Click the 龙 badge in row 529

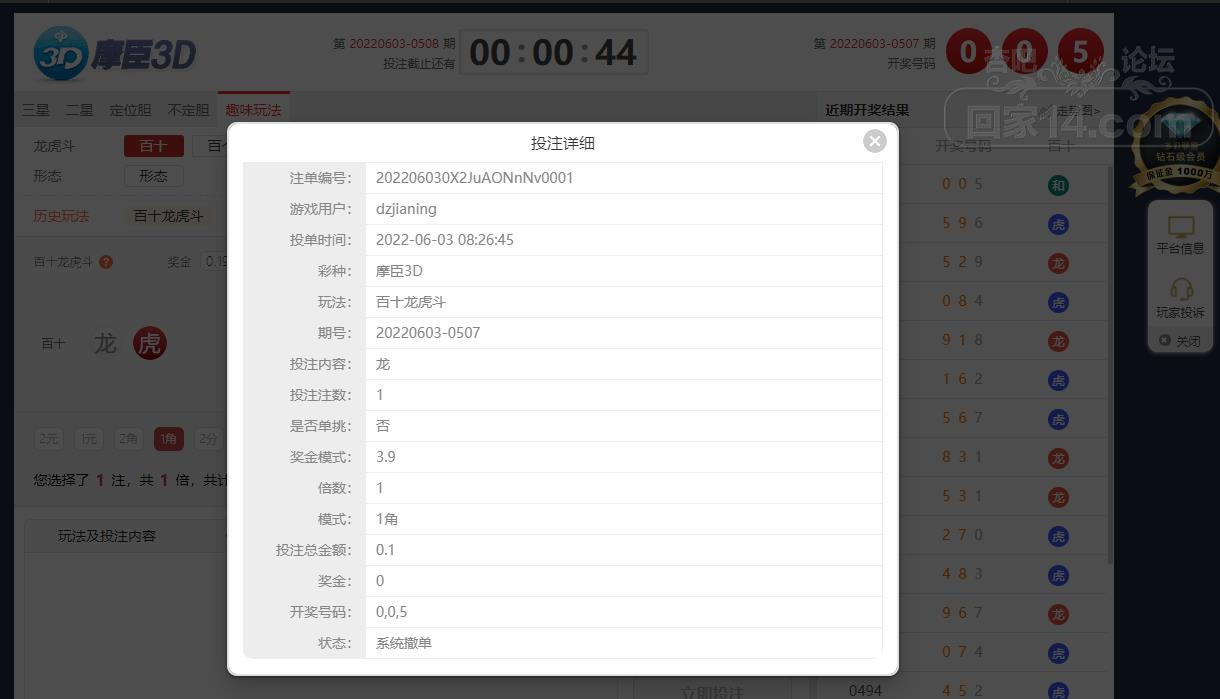pos(1058,263)
